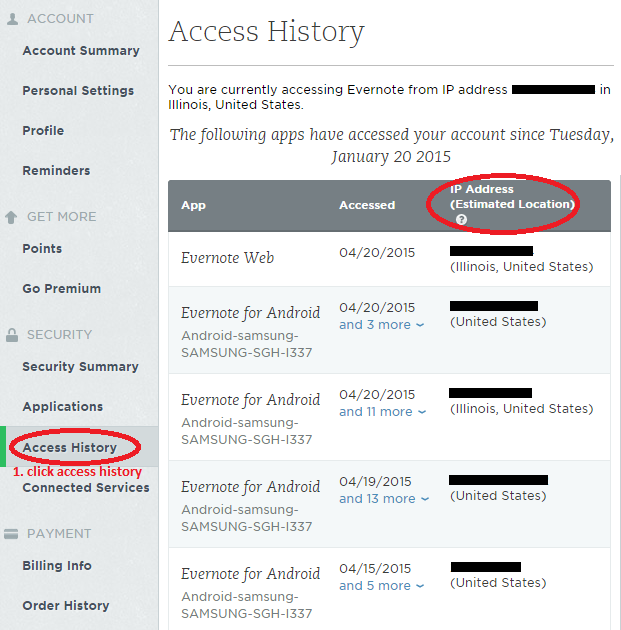Go to Billing Info
621x630 pixels.
[57, 566]
